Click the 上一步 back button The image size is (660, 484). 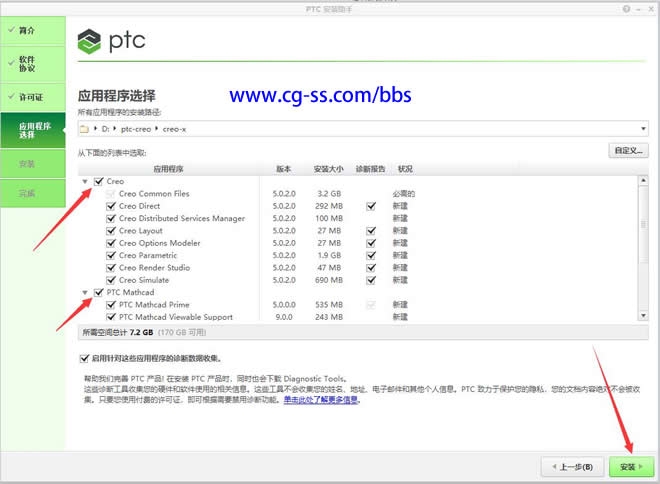click(x=572, y=467)
